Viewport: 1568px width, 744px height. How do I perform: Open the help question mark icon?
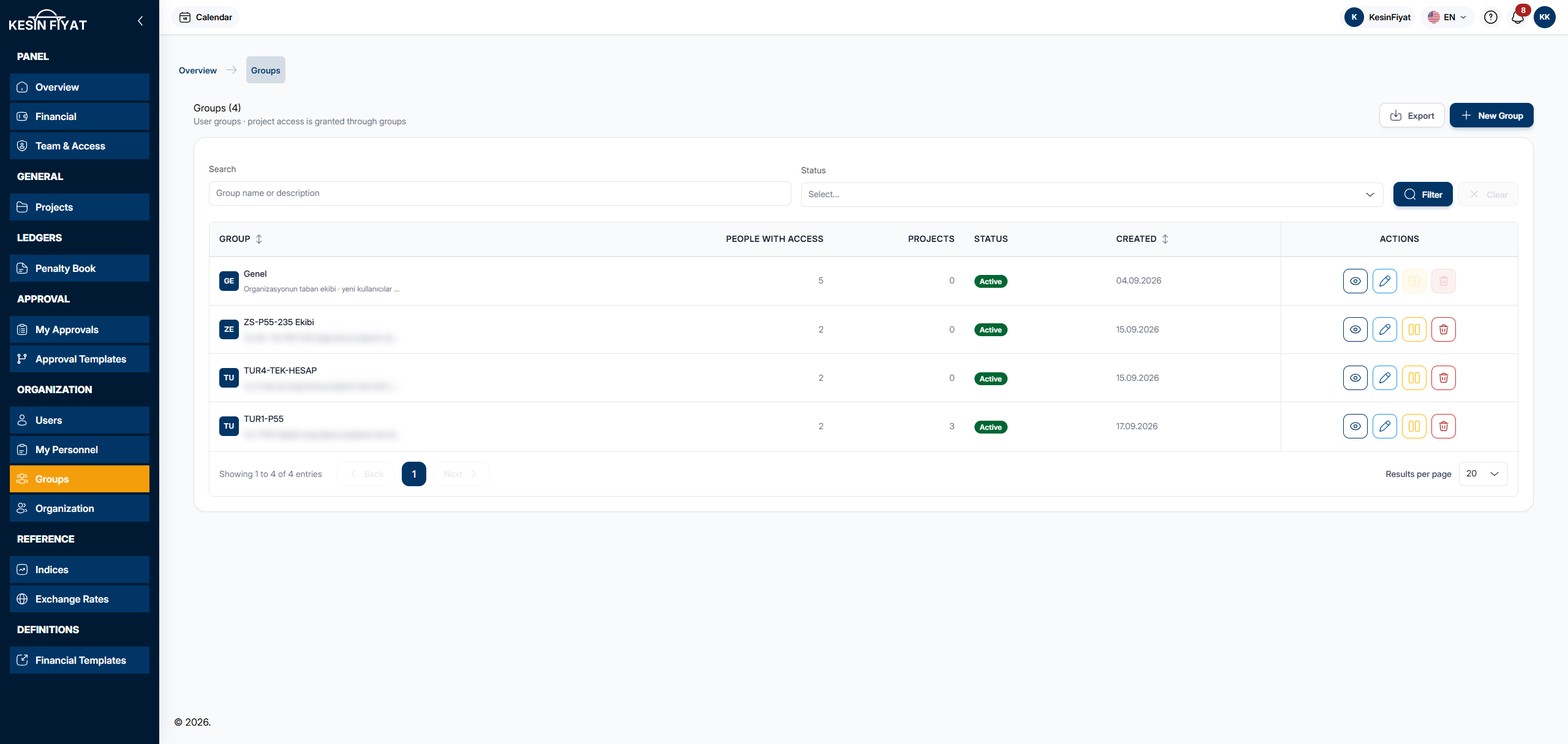pos(1491,17)
